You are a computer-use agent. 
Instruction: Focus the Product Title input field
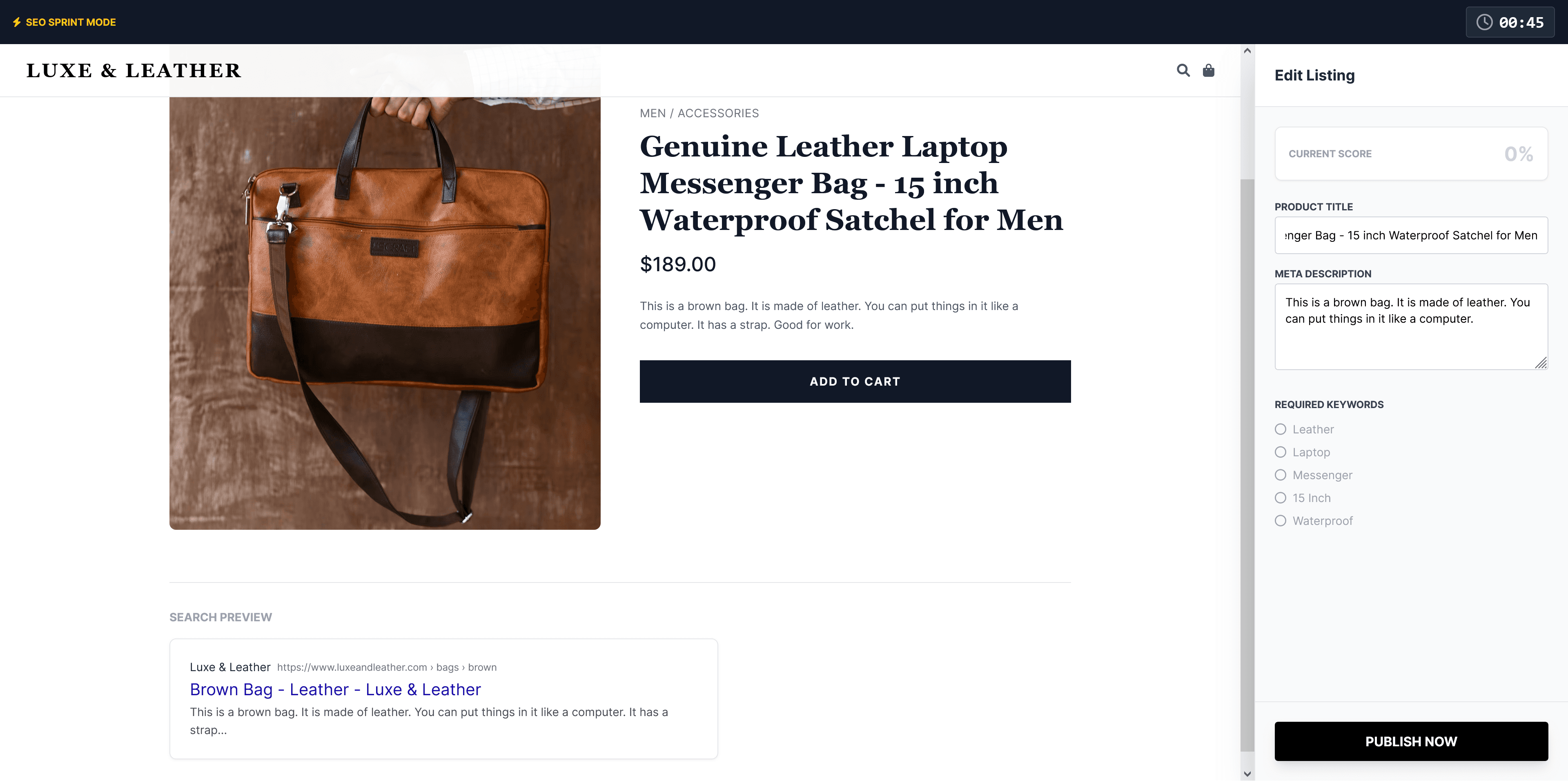pos(1411,235)
